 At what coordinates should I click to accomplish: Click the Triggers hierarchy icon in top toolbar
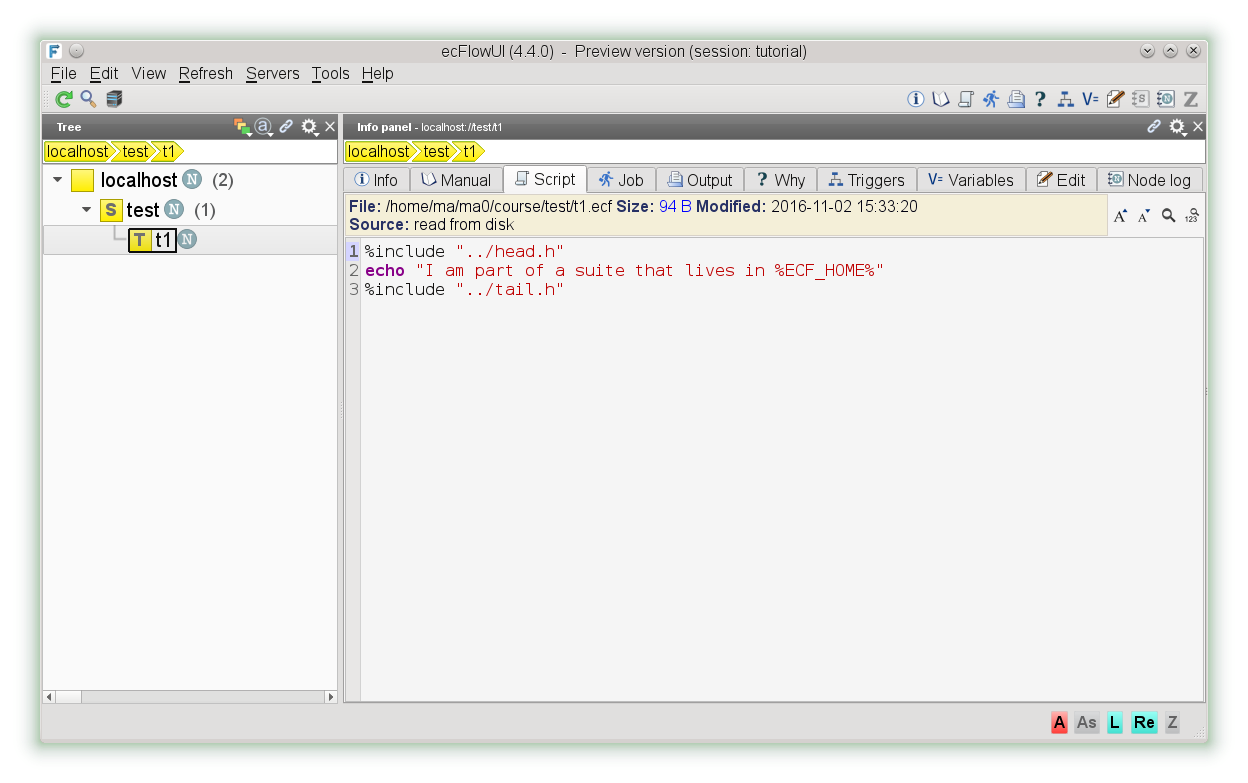pos(1065,99)
